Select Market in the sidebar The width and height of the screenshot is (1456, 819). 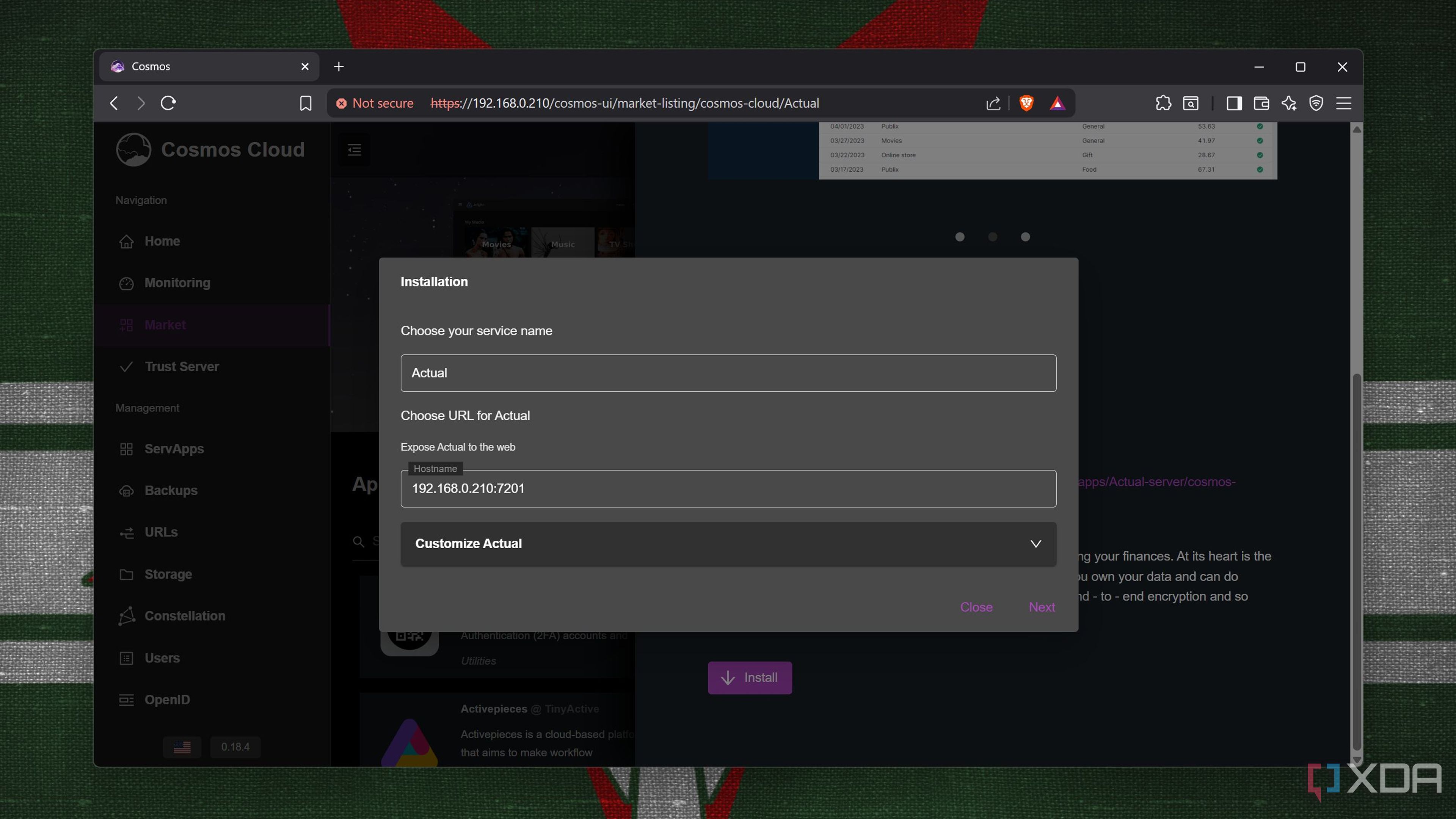[x=212, y=325]
